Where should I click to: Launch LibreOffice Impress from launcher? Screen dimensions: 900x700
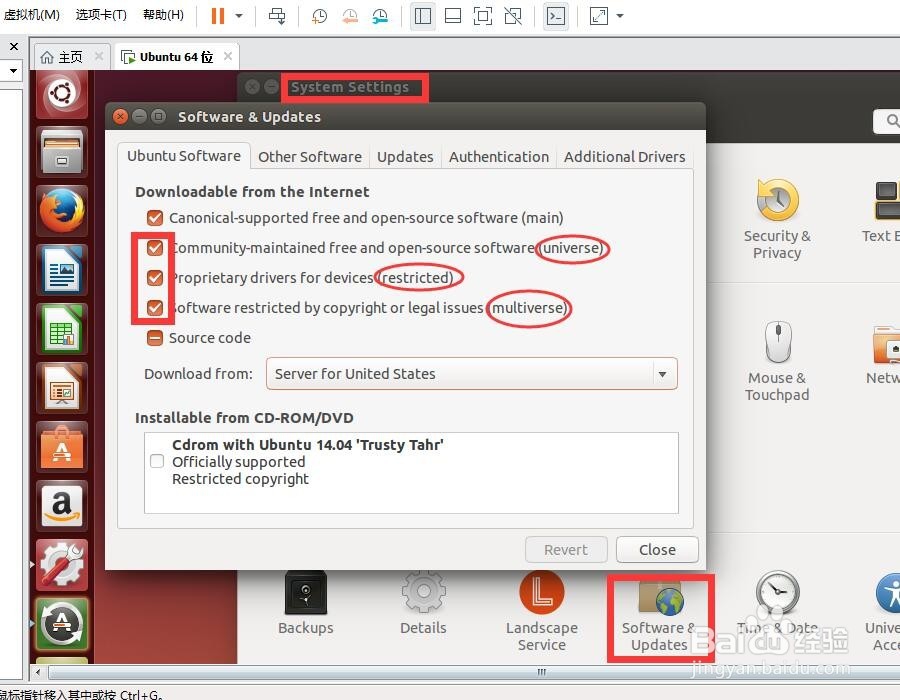[62, 388]
